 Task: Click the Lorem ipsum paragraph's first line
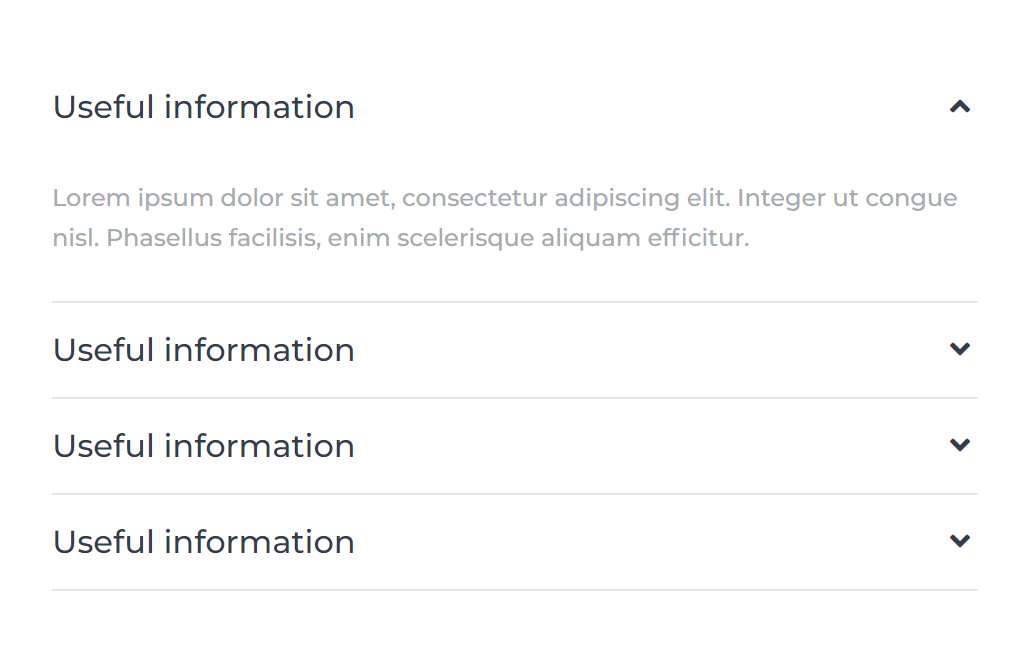(504, 198)
